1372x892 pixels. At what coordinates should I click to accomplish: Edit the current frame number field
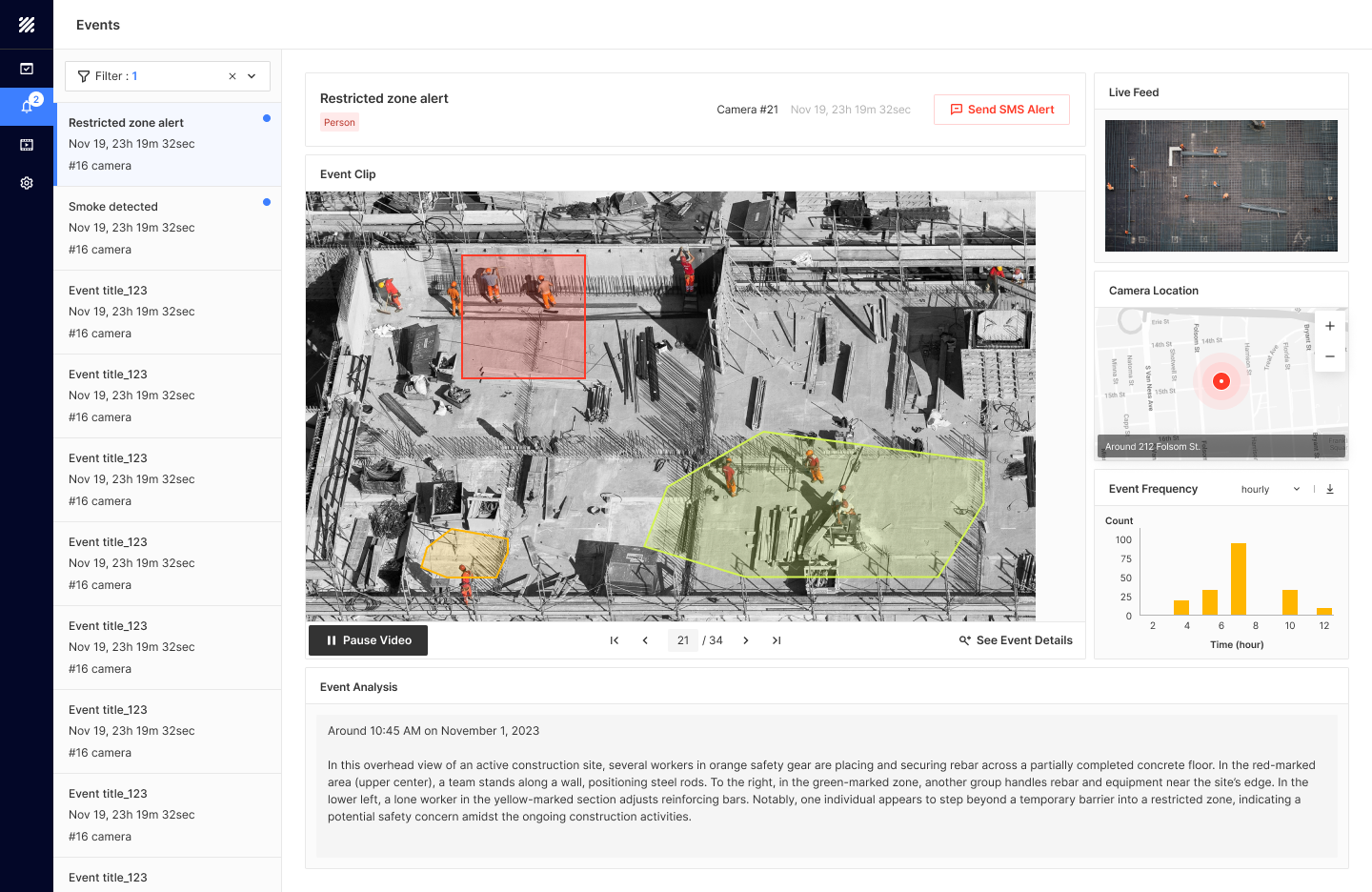pyautogui.click(x=682, y=639)
